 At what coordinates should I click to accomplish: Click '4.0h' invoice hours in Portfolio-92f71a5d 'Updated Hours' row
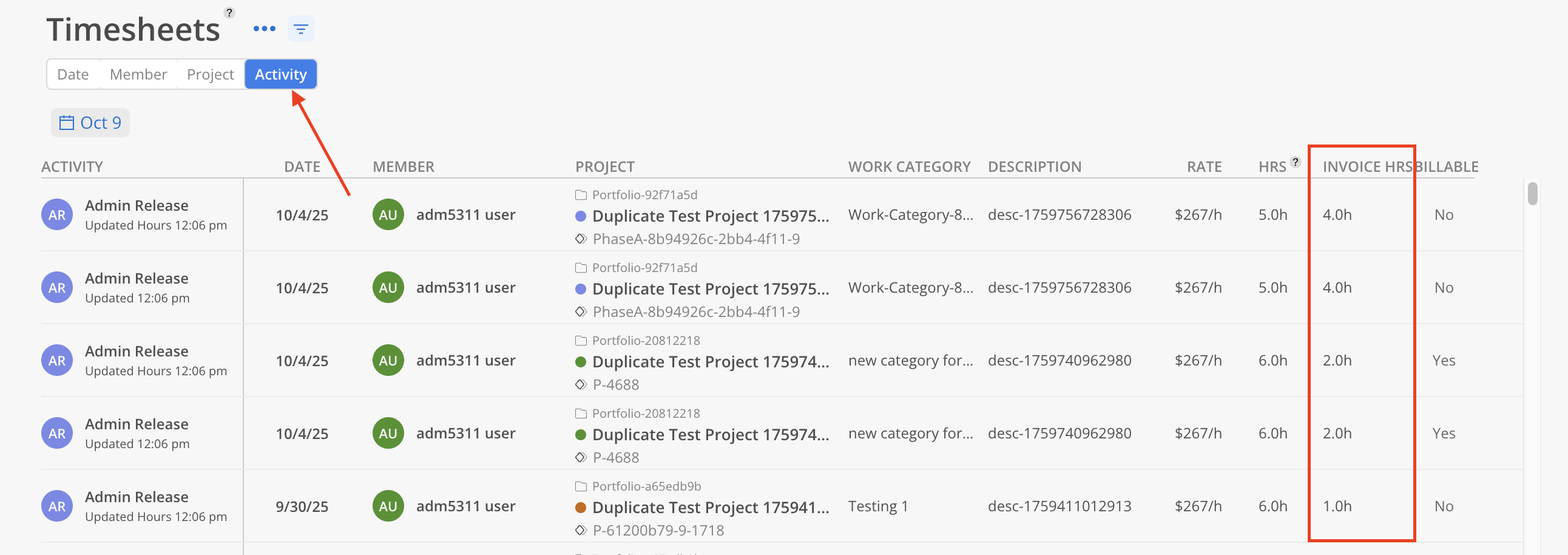1337,214
